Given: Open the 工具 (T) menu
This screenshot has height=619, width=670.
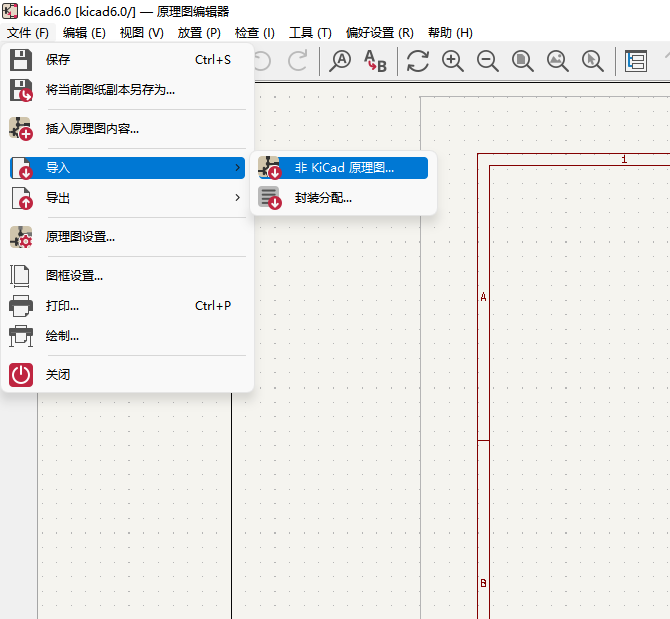Looking at the screenshot, I should 310,33.
